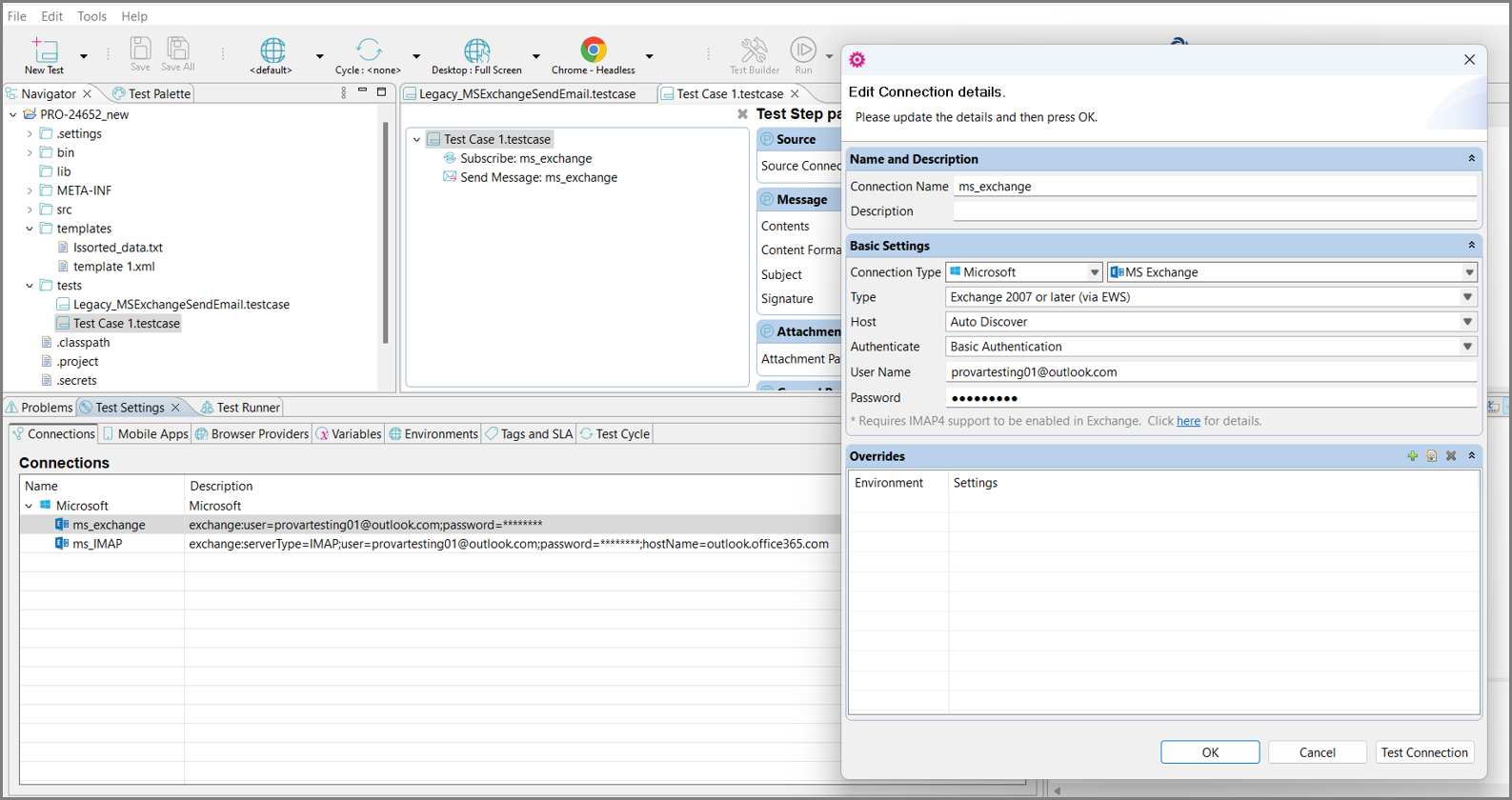
Task: Expand the .settings folder
Action: pos(30,134)
